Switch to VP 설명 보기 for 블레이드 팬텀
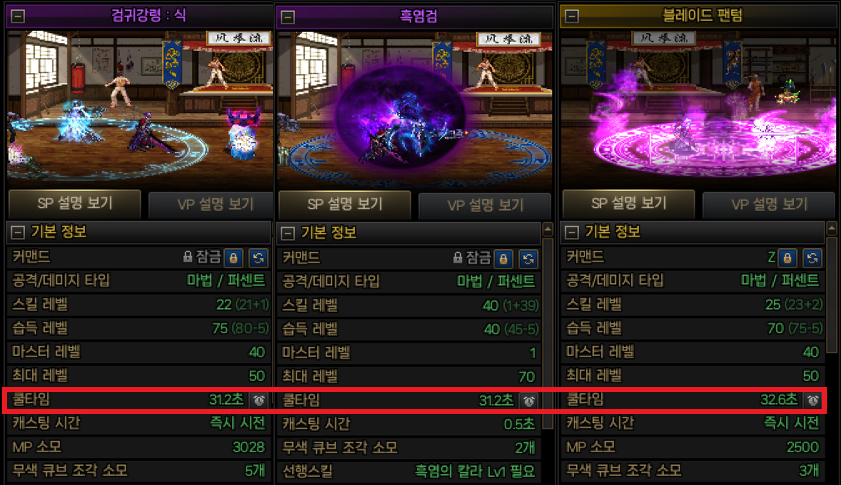 [x=769, y=204]
